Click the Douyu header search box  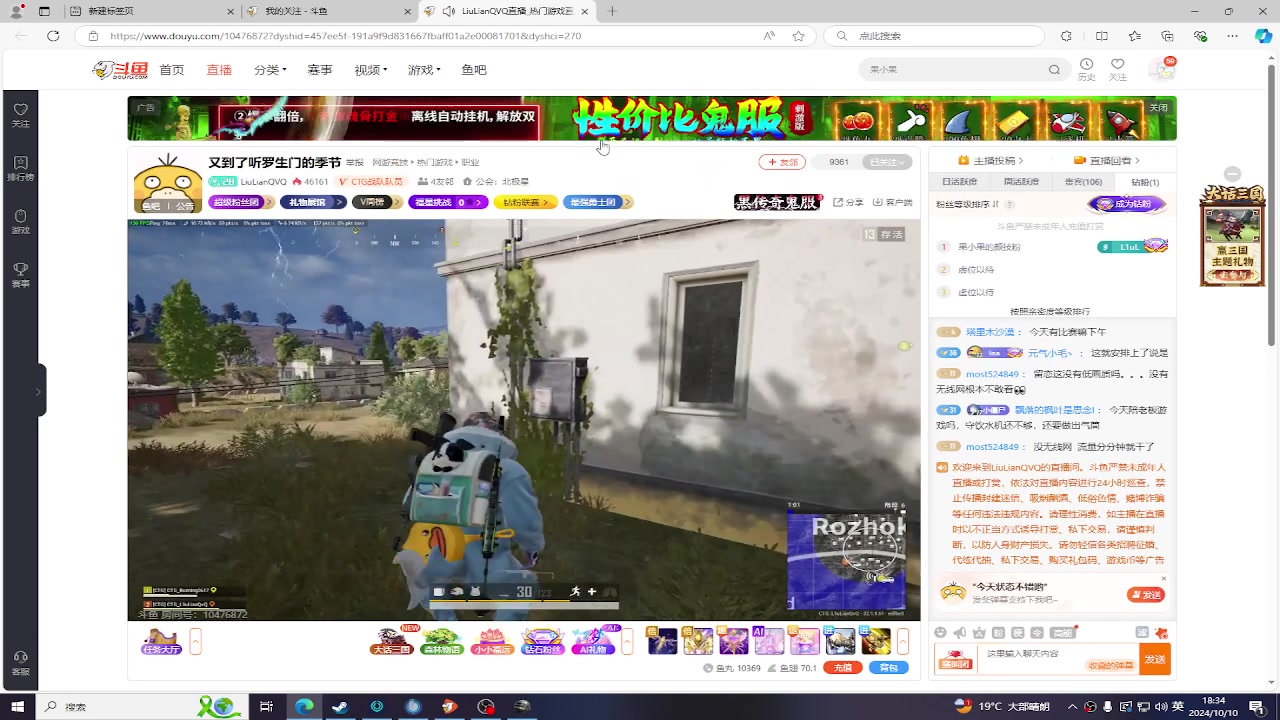click(965, 70)
